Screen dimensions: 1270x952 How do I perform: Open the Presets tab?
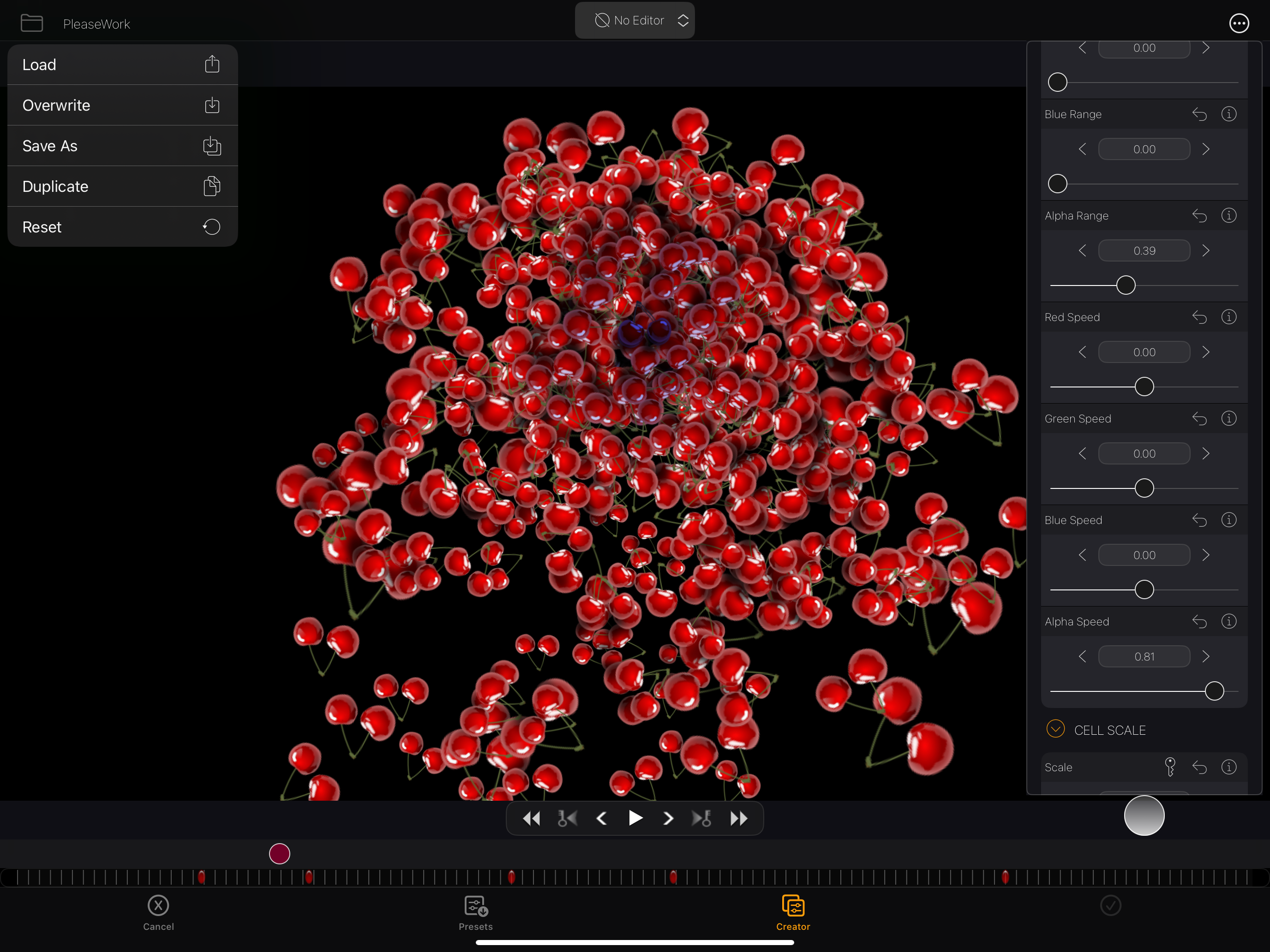(x=476, y=913)
